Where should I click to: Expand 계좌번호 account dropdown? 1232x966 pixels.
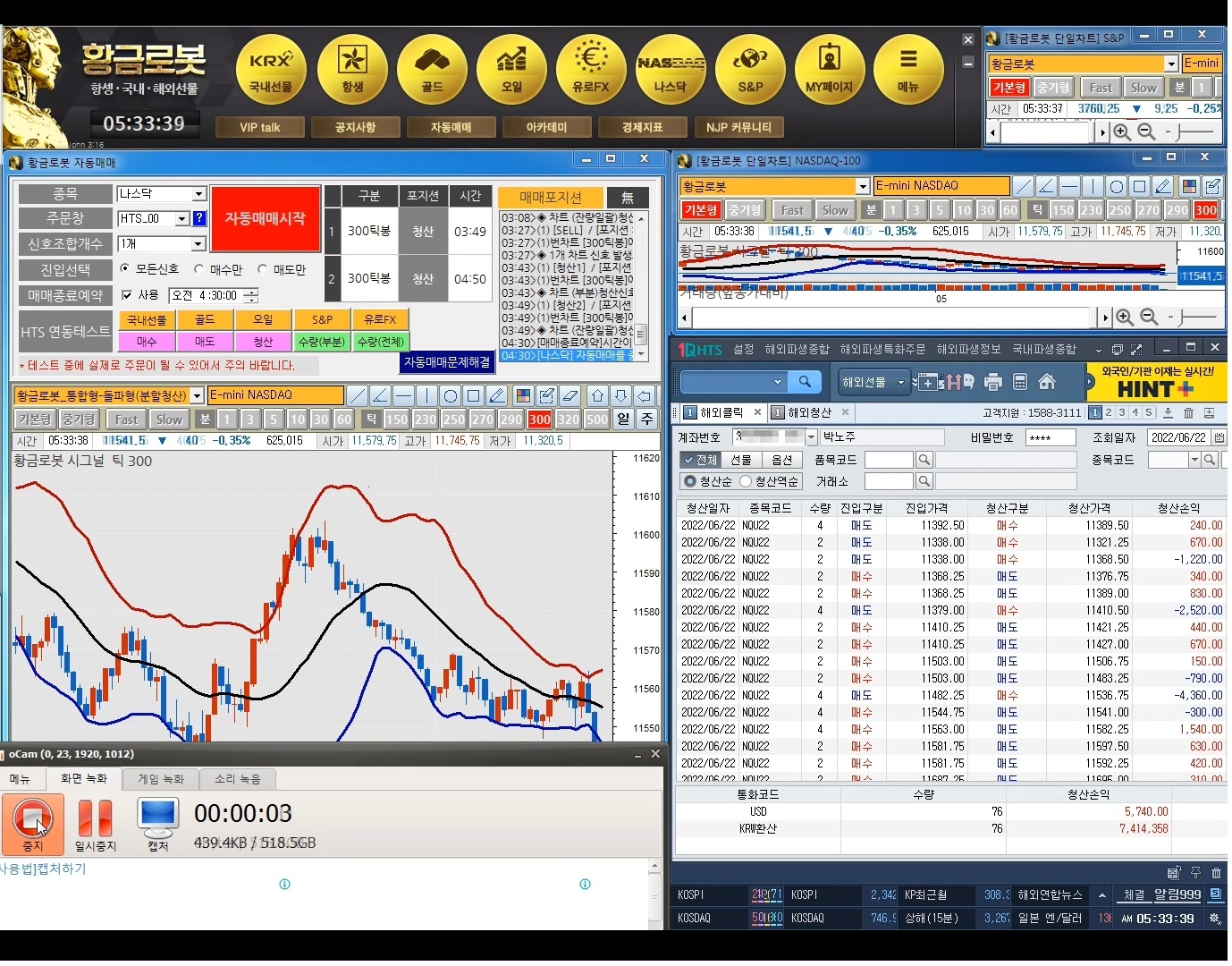[812, 437]
